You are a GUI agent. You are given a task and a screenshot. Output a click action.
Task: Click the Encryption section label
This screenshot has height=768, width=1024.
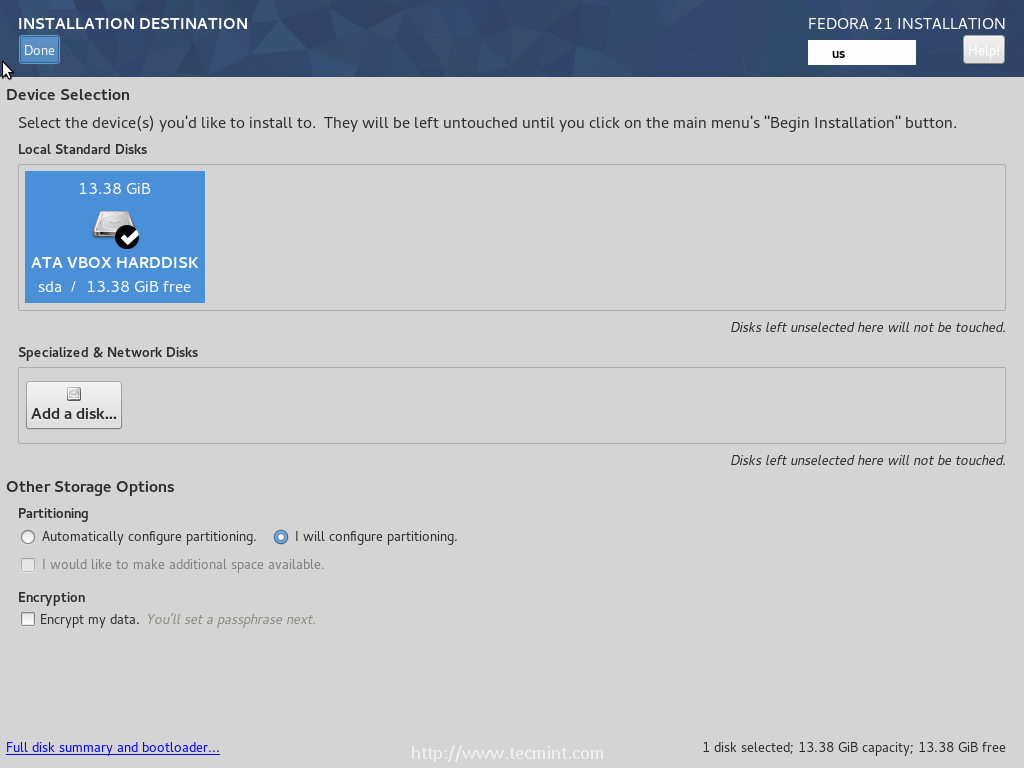[x=52, y=598]
